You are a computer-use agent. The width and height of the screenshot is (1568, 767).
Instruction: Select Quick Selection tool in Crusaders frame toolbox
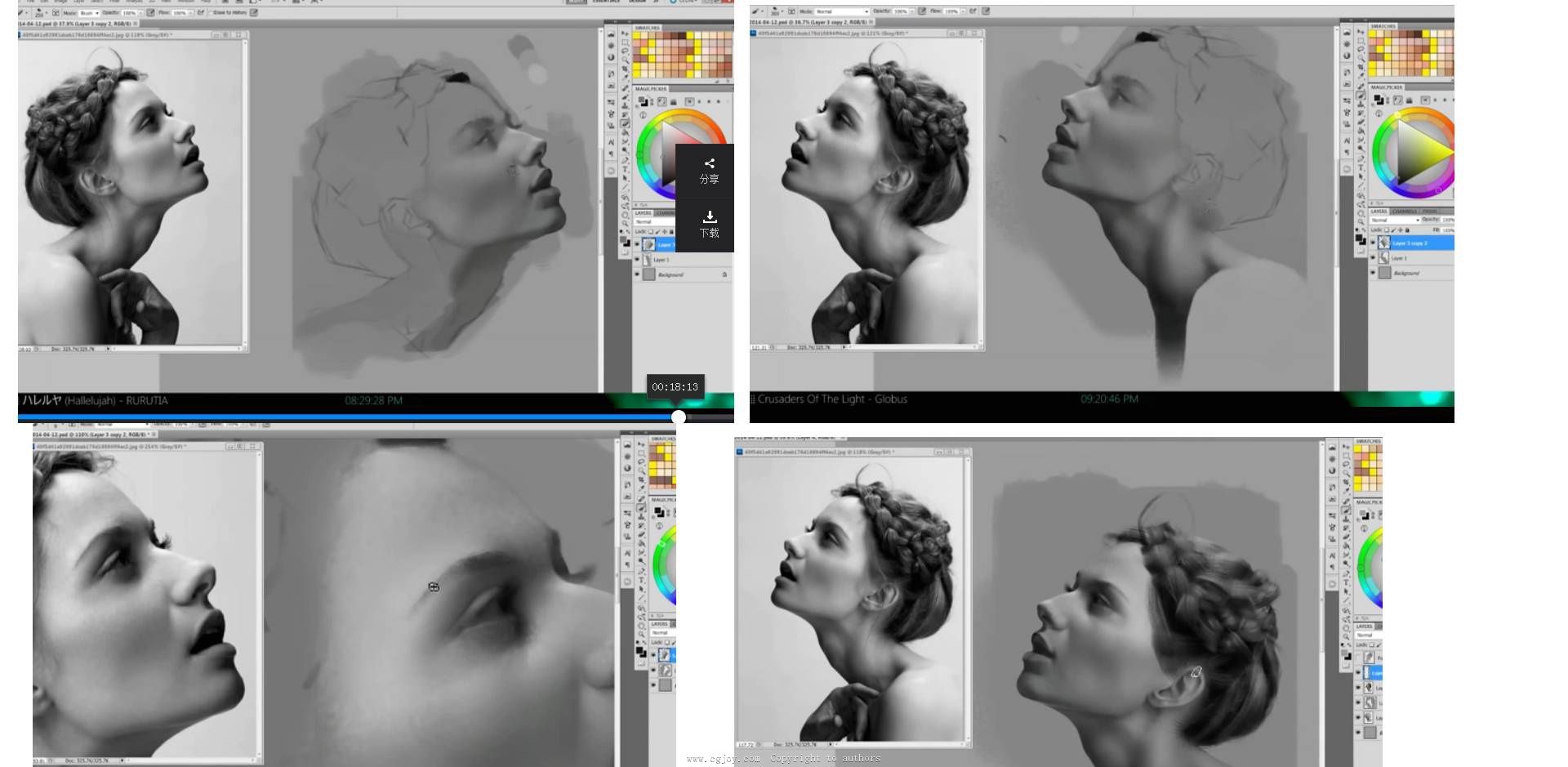coord(1361,56)
